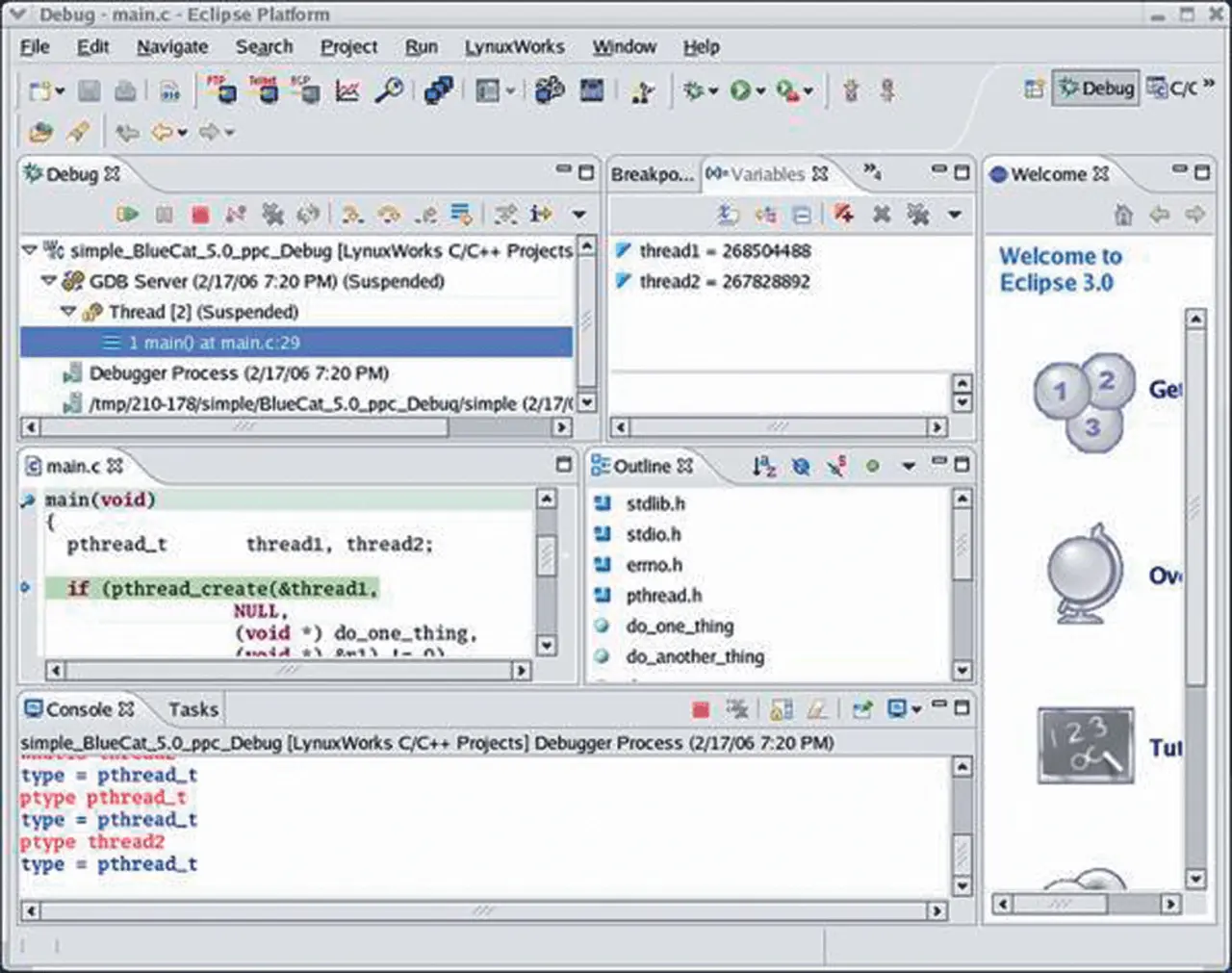Image resolution: width=1232 pixels, height=973 pixels.
Task: Open the LynuxWorks menu
Action: point(514,47)
